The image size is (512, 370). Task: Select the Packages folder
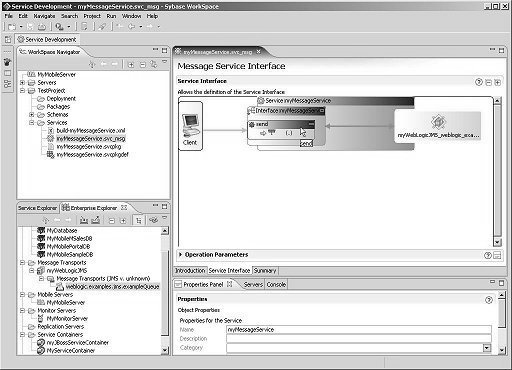(58, 107)
